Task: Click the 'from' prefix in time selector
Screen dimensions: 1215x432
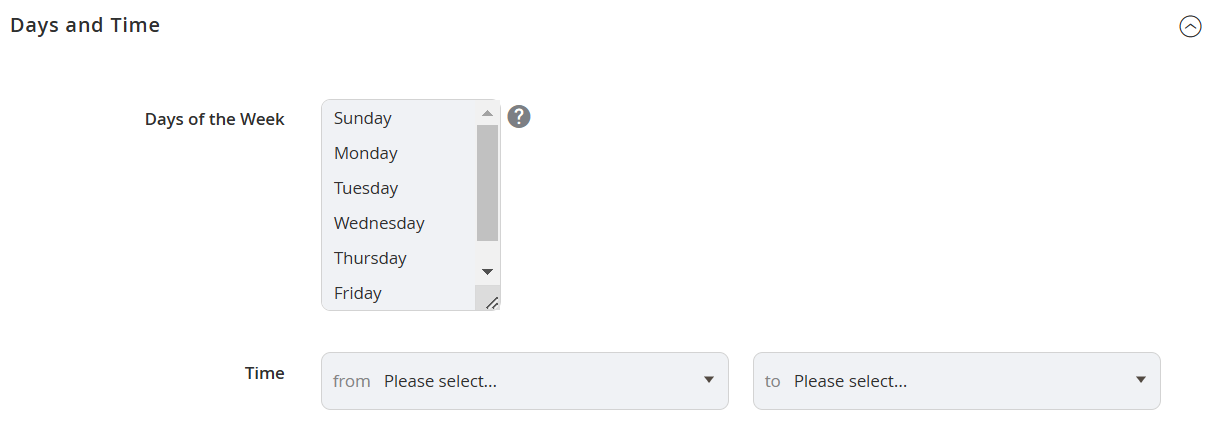Action: click(x=352, y=381)
